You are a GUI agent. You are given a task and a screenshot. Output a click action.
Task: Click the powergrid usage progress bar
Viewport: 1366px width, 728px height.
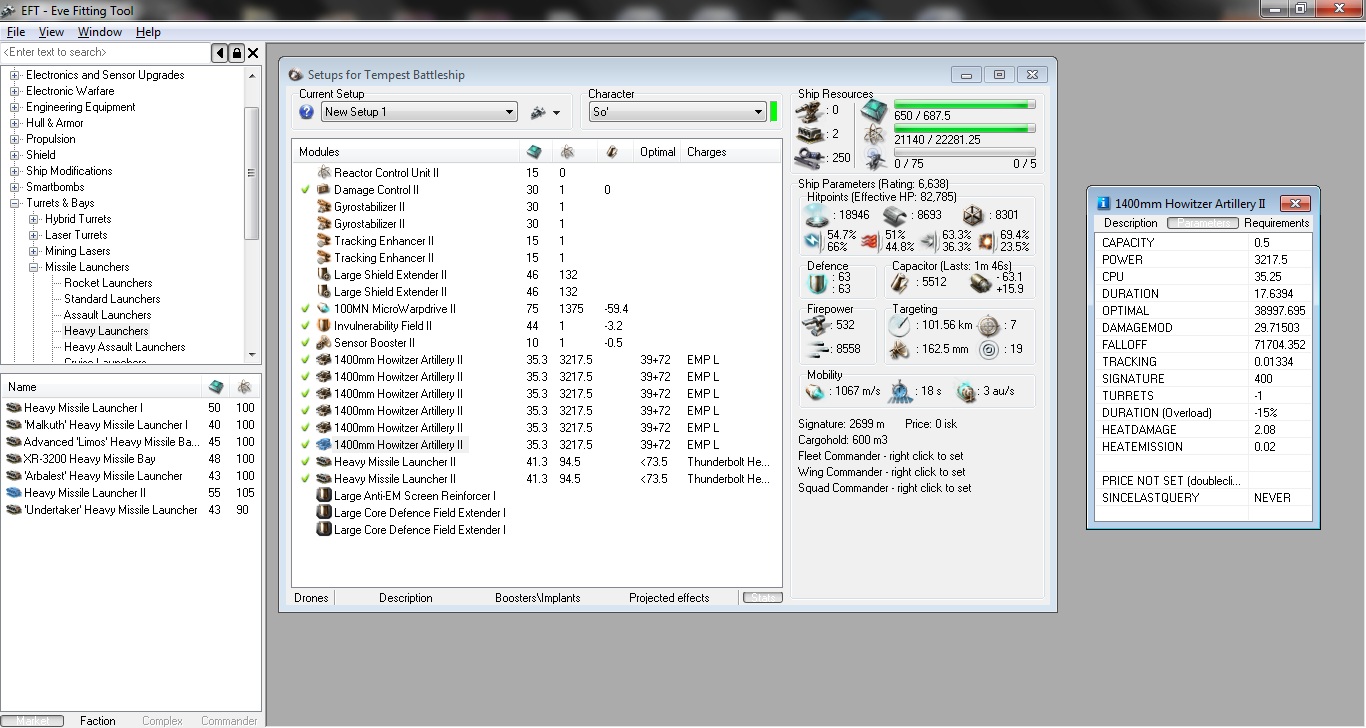pyautogui.click(x=965, y=129)
